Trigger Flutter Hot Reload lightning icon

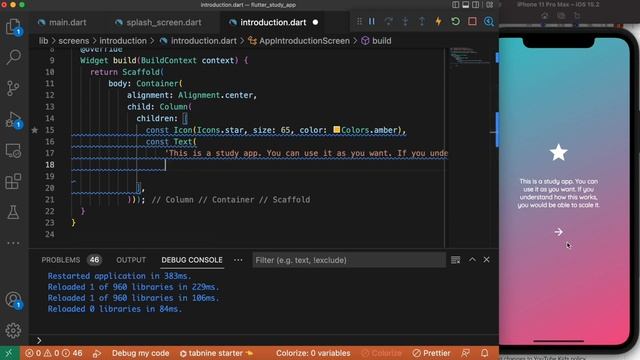pyautogui.click(x=438, y=22)
